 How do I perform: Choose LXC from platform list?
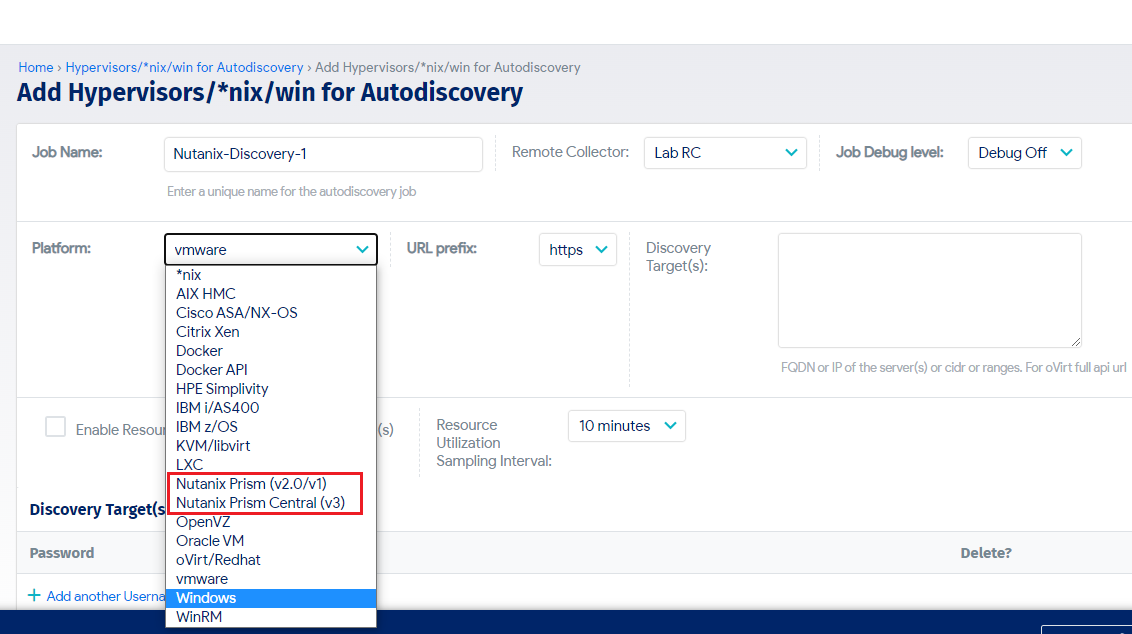click(x=271, y=465)
